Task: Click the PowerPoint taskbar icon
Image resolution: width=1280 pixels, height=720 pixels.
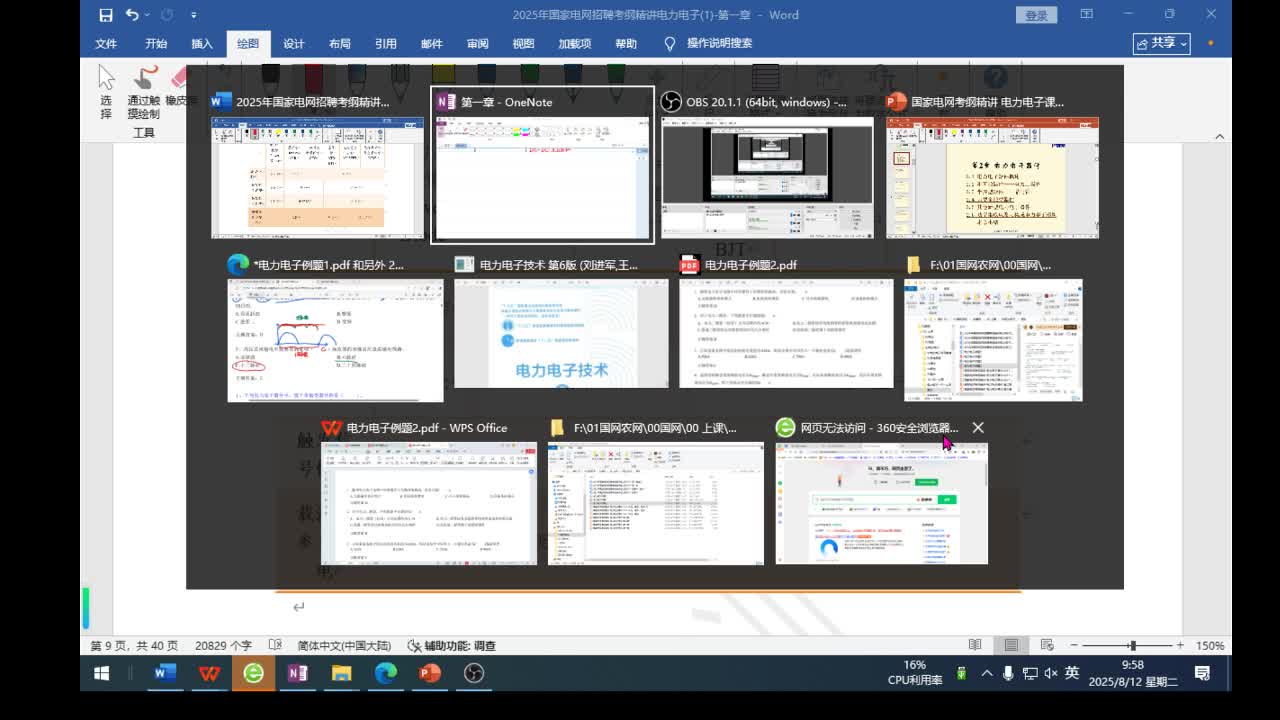Action: click(x=430, y=673)
